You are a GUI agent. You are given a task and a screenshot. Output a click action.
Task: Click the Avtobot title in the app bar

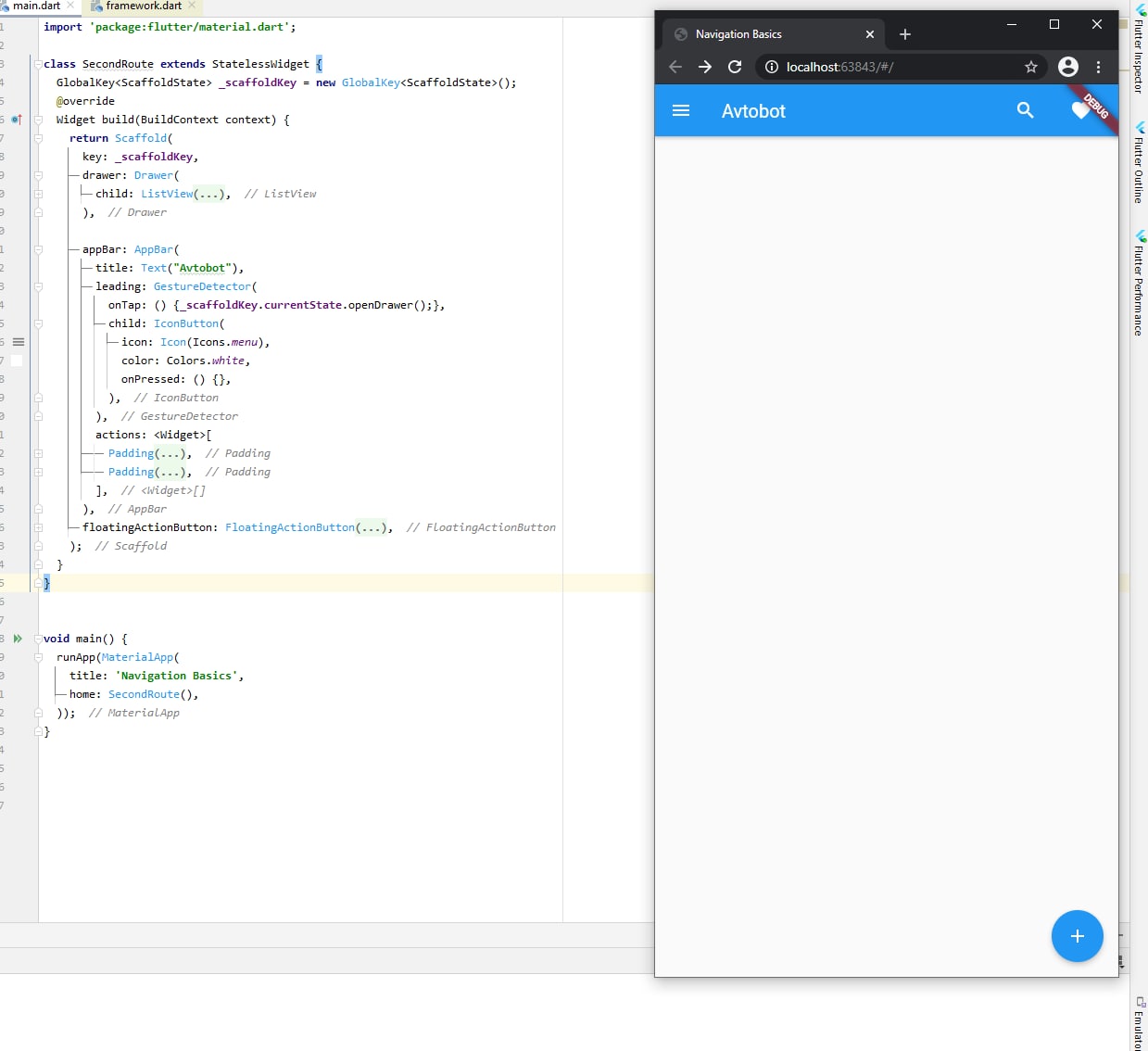[753, 111]
